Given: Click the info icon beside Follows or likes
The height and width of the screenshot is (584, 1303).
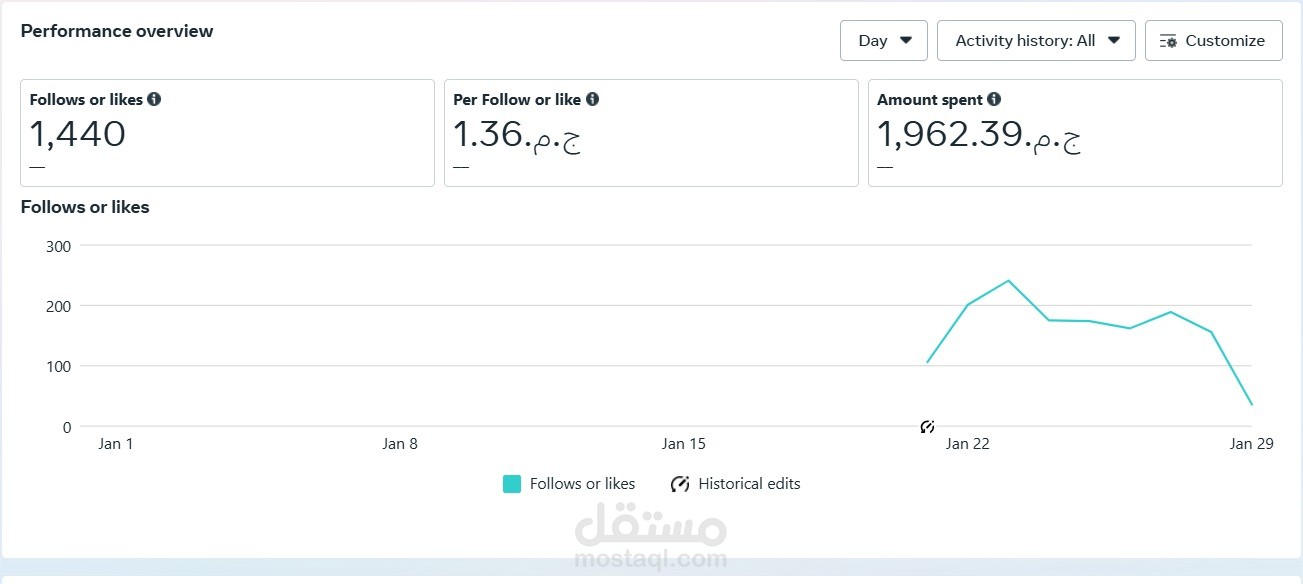Looking at the screenshot, I should (154, 99).
